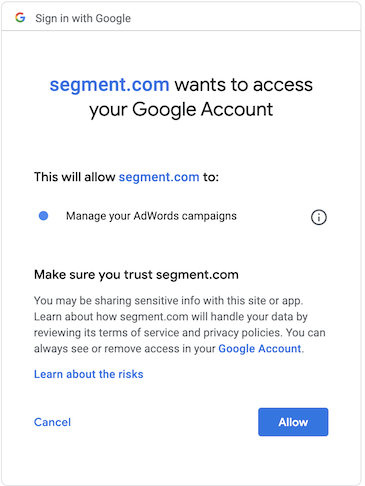Click "Learn about how segment.com will handle" line
Viewport: 365px width, 486px height.
click(x=171, y=317)
